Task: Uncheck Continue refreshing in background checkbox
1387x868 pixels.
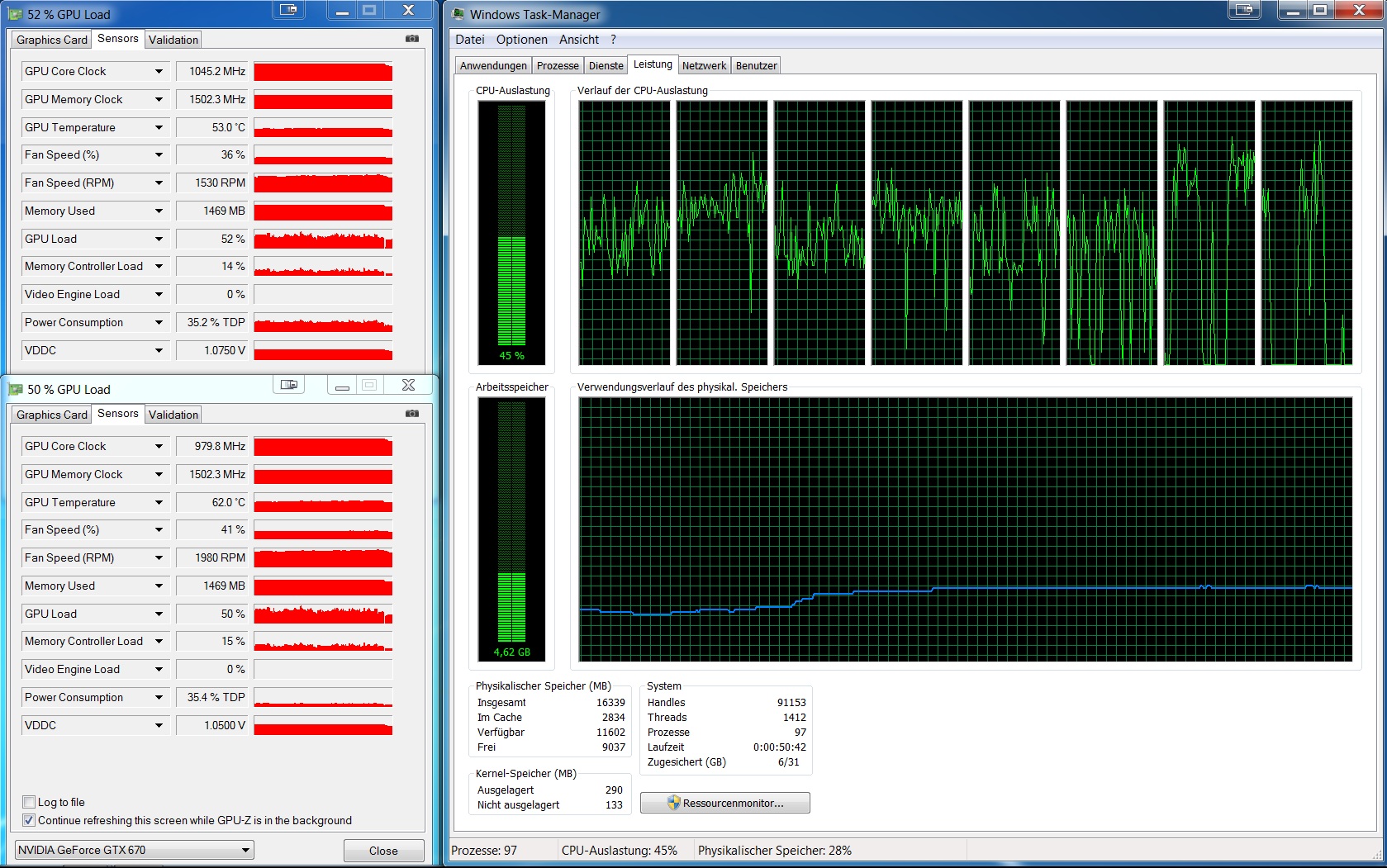Action: 29,820
